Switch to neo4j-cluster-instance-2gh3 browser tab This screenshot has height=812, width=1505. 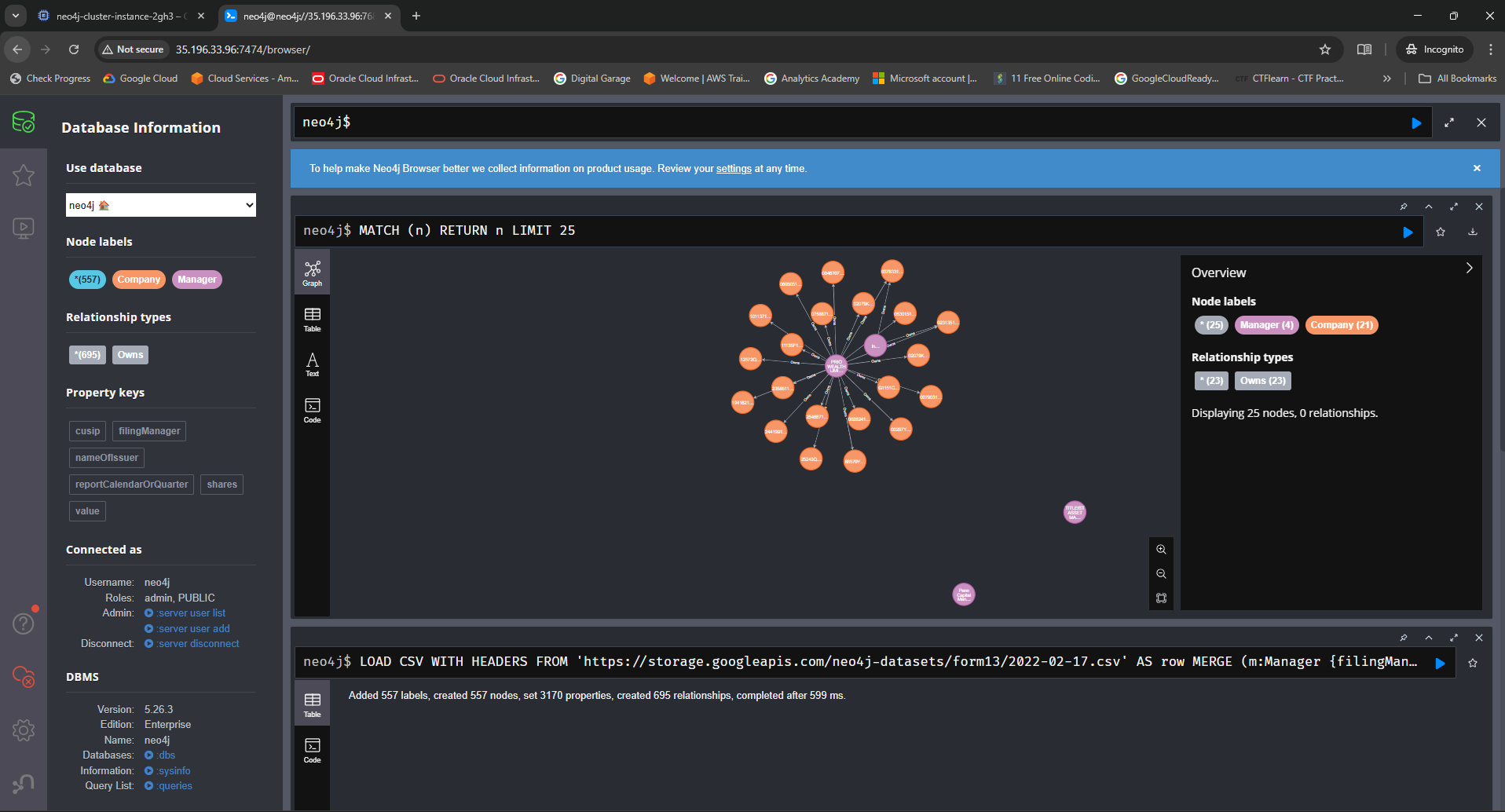(121, 16)
